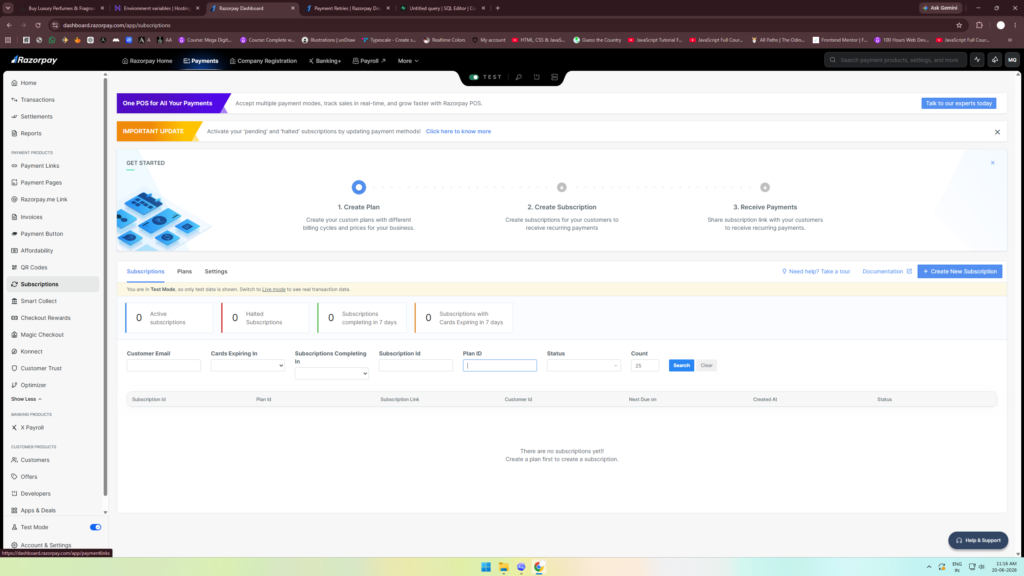Image resolution: width=1024 pixels, height=576 pixels.
Task: Select the Smart Collect sidebar icon
Action: tap(14, 301)
